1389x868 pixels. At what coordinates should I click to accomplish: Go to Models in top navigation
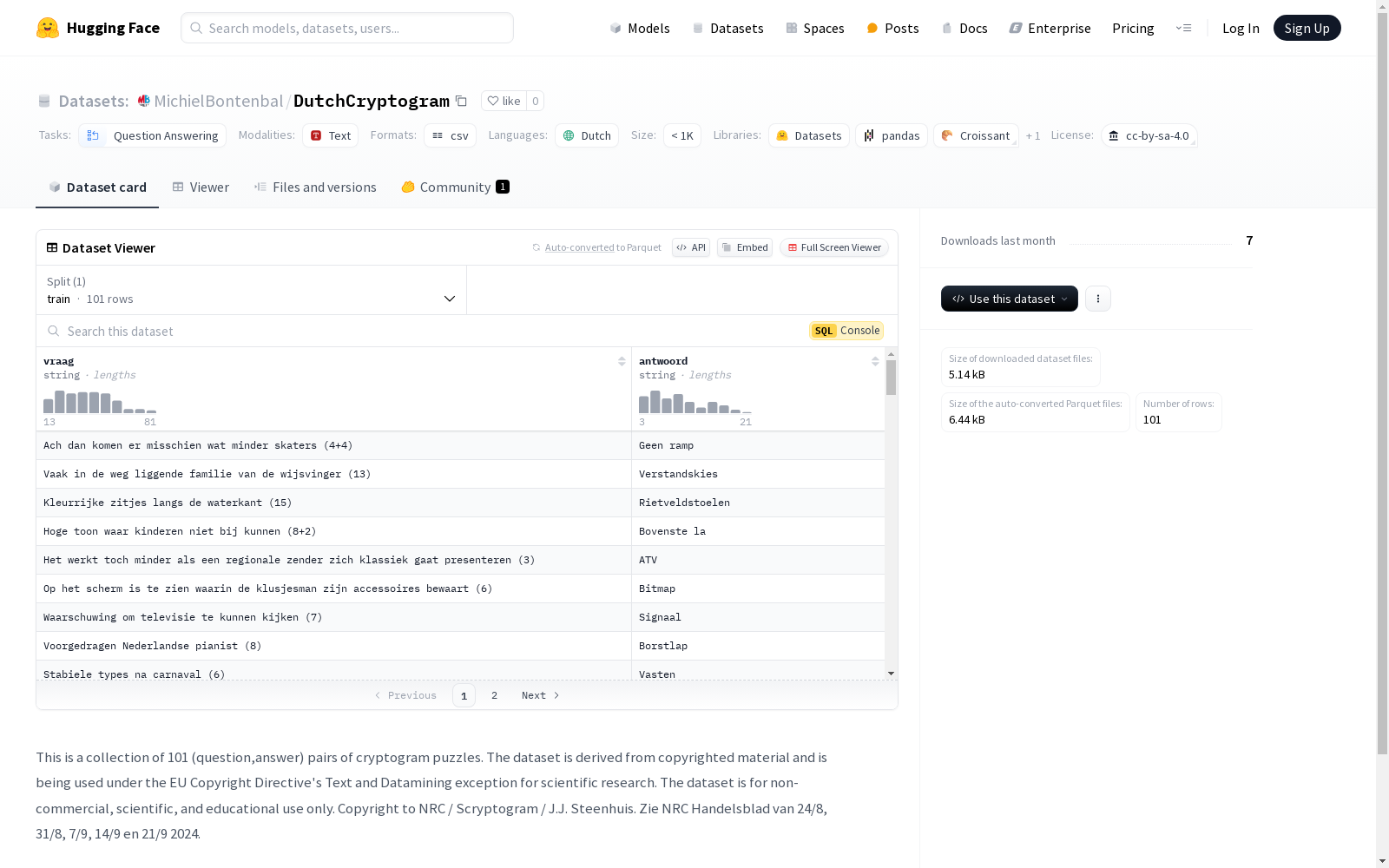[x=640, y=28]
